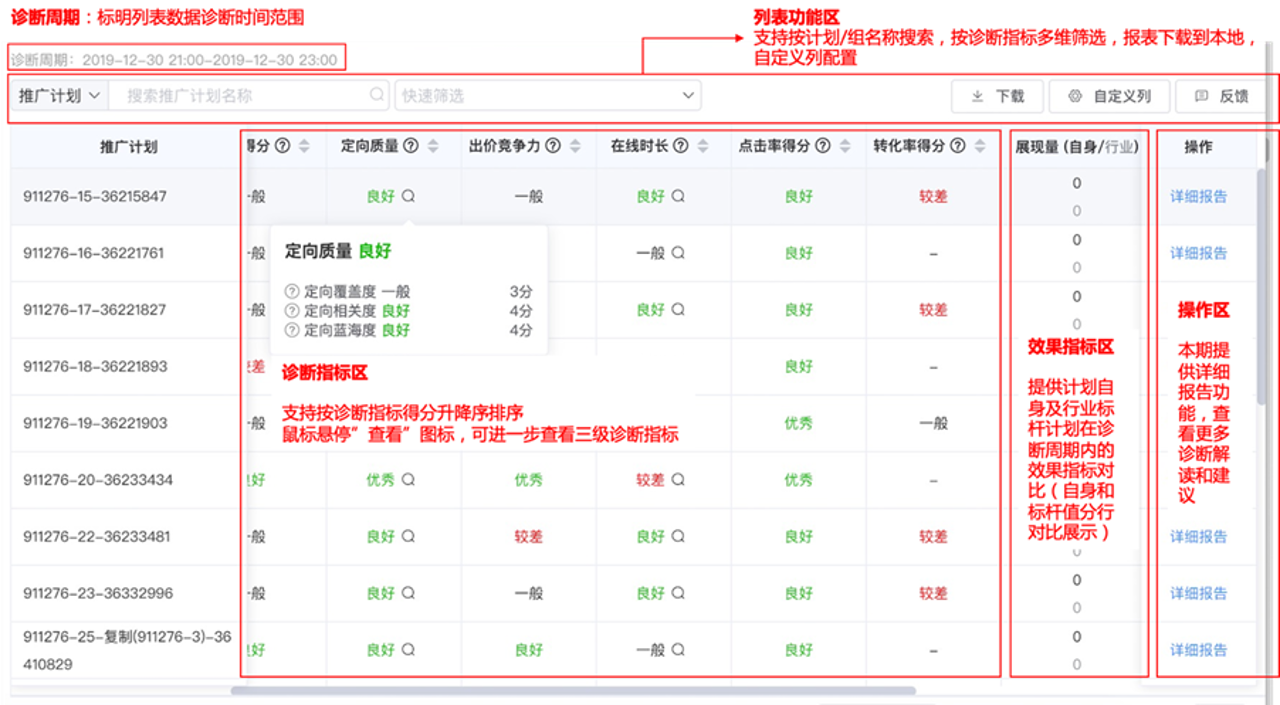The height and width of the screenshot is (705, 1280).
Task: Select plan name 911276-18-36221893
Action: pos(96,367)
